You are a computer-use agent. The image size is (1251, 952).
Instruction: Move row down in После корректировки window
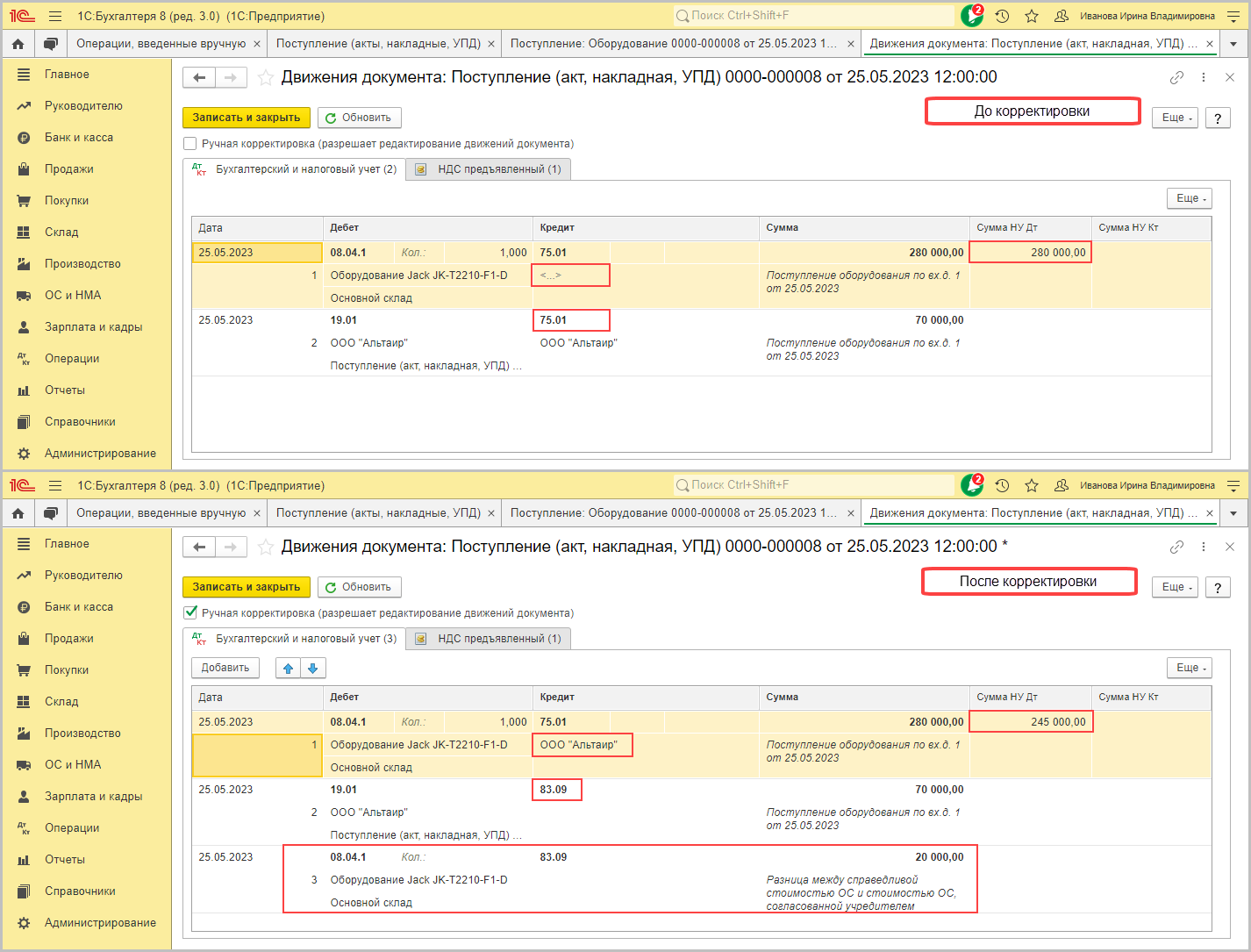click(313, 669)
